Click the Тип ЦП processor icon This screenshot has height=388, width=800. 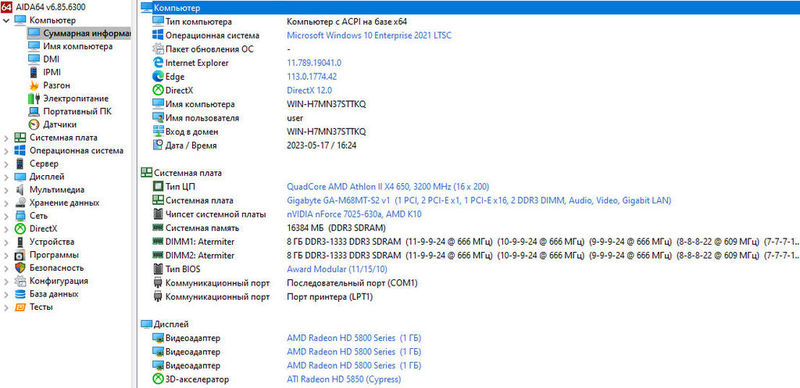(x=158, y=187)
